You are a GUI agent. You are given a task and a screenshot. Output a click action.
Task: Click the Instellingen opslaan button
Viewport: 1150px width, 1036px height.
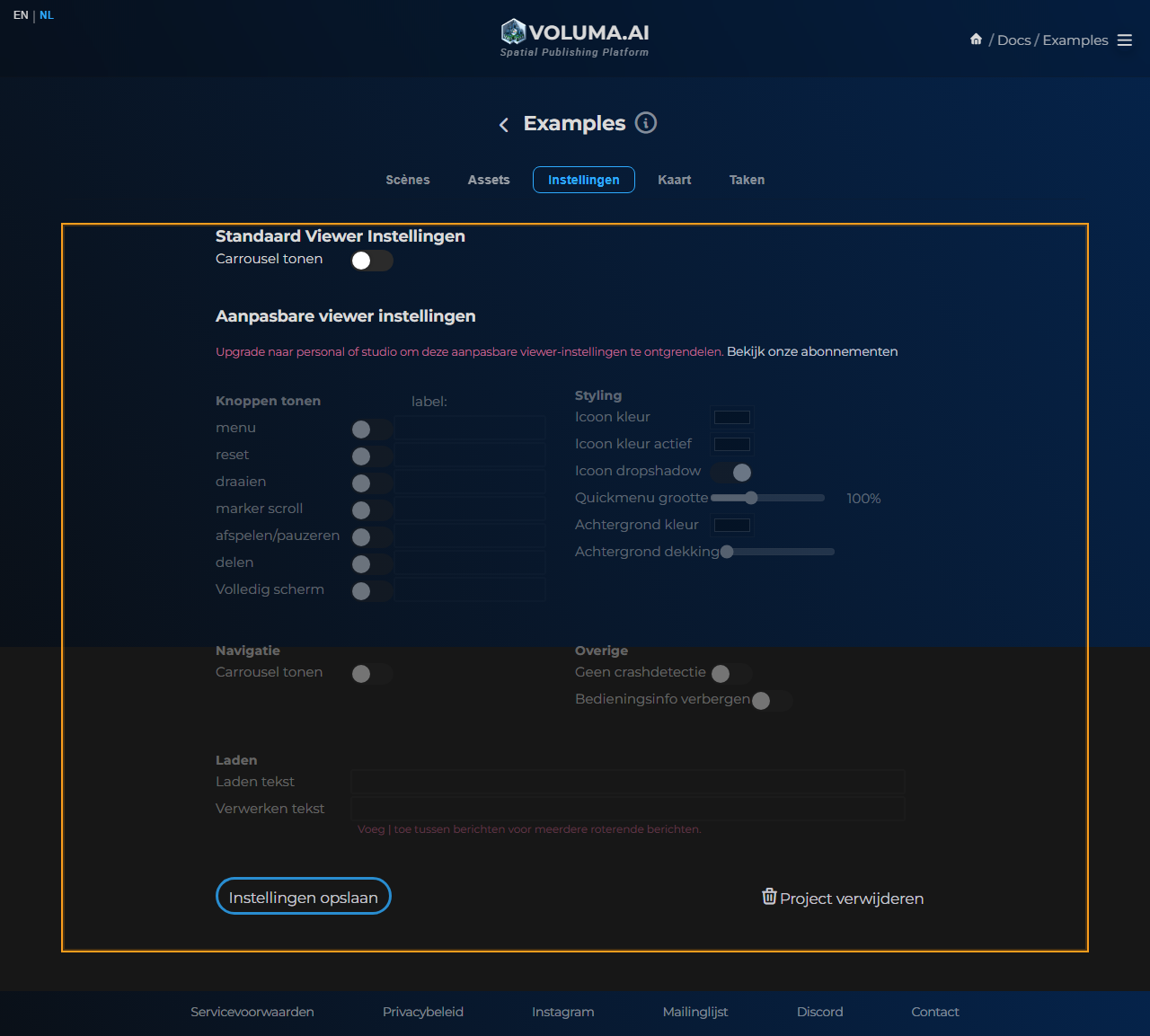click(x=303, y=896)
